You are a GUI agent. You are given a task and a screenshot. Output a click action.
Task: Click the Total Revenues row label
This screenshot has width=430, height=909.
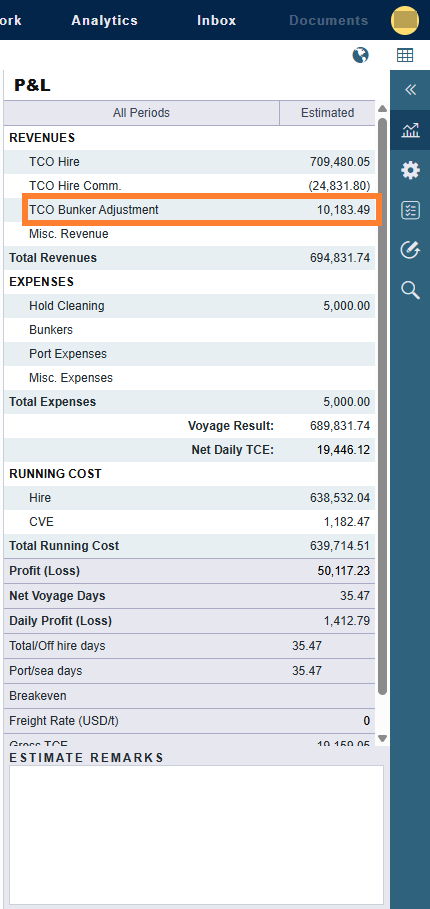pyautogui.click(x=53, y=258)
